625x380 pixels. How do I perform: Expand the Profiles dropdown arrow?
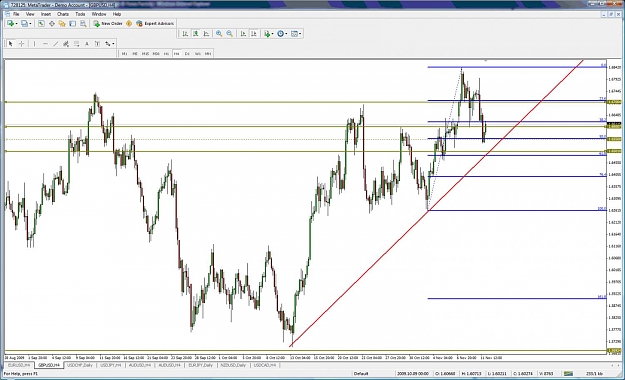30,24
